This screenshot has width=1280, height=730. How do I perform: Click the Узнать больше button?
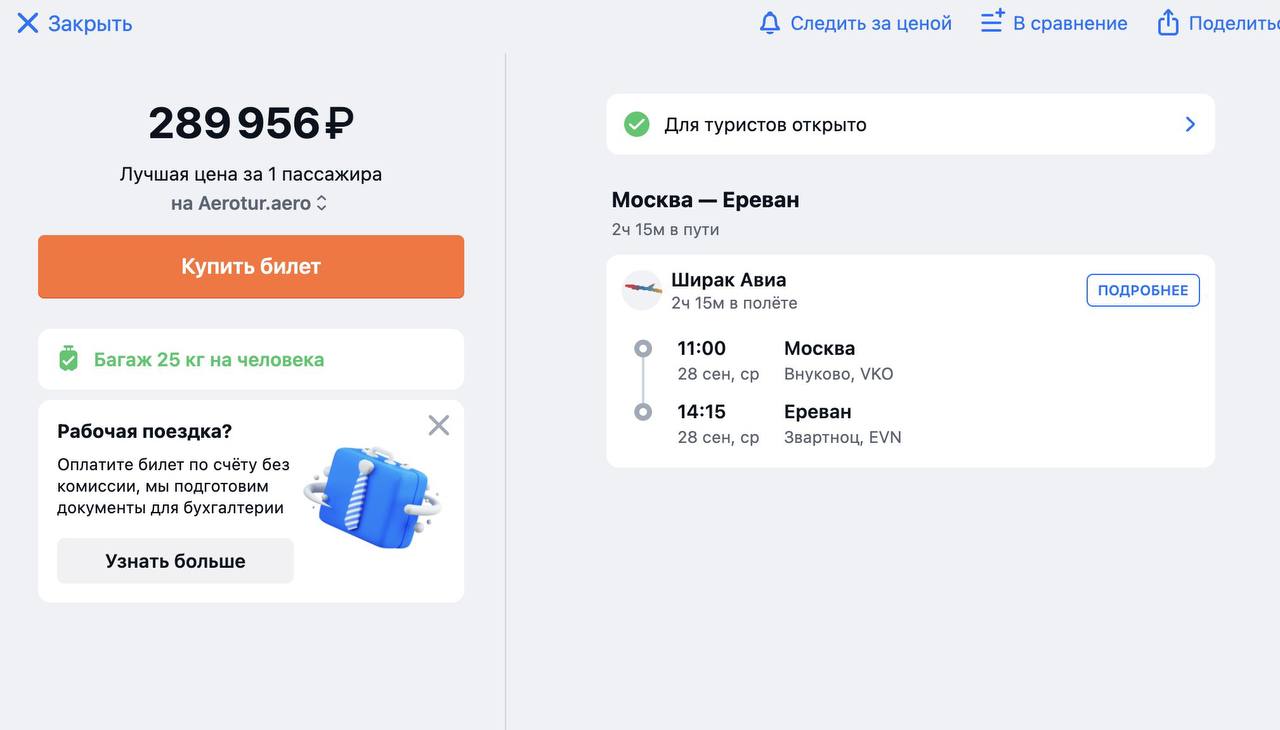click(x=175, y=561)
